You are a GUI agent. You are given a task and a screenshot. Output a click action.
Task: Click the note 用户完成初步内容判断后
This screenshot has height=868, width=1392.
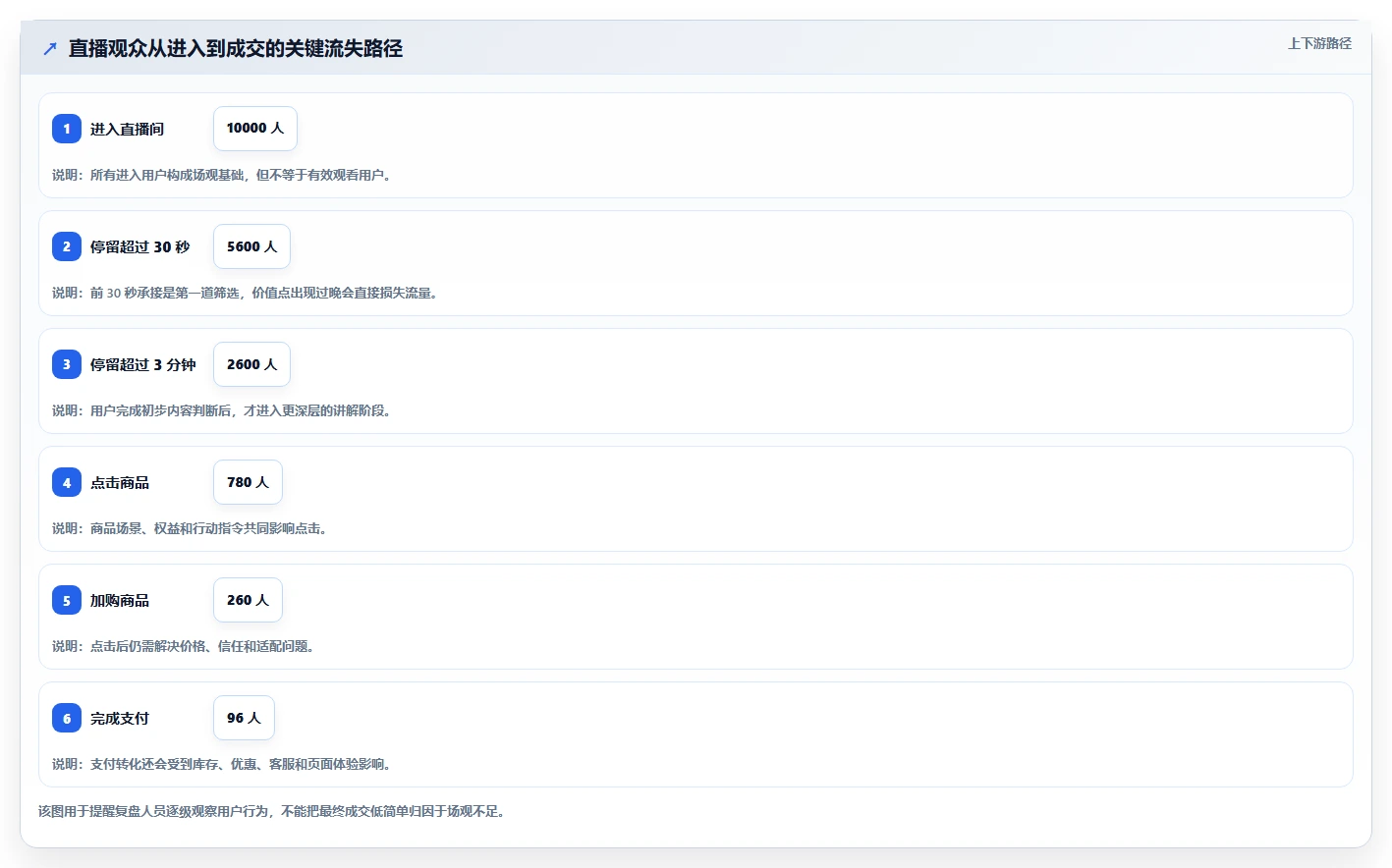point(224,410)
